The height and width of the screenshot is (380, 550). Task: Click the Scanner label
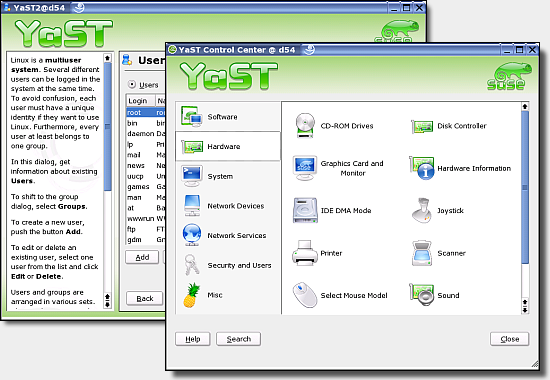point(451,253)
